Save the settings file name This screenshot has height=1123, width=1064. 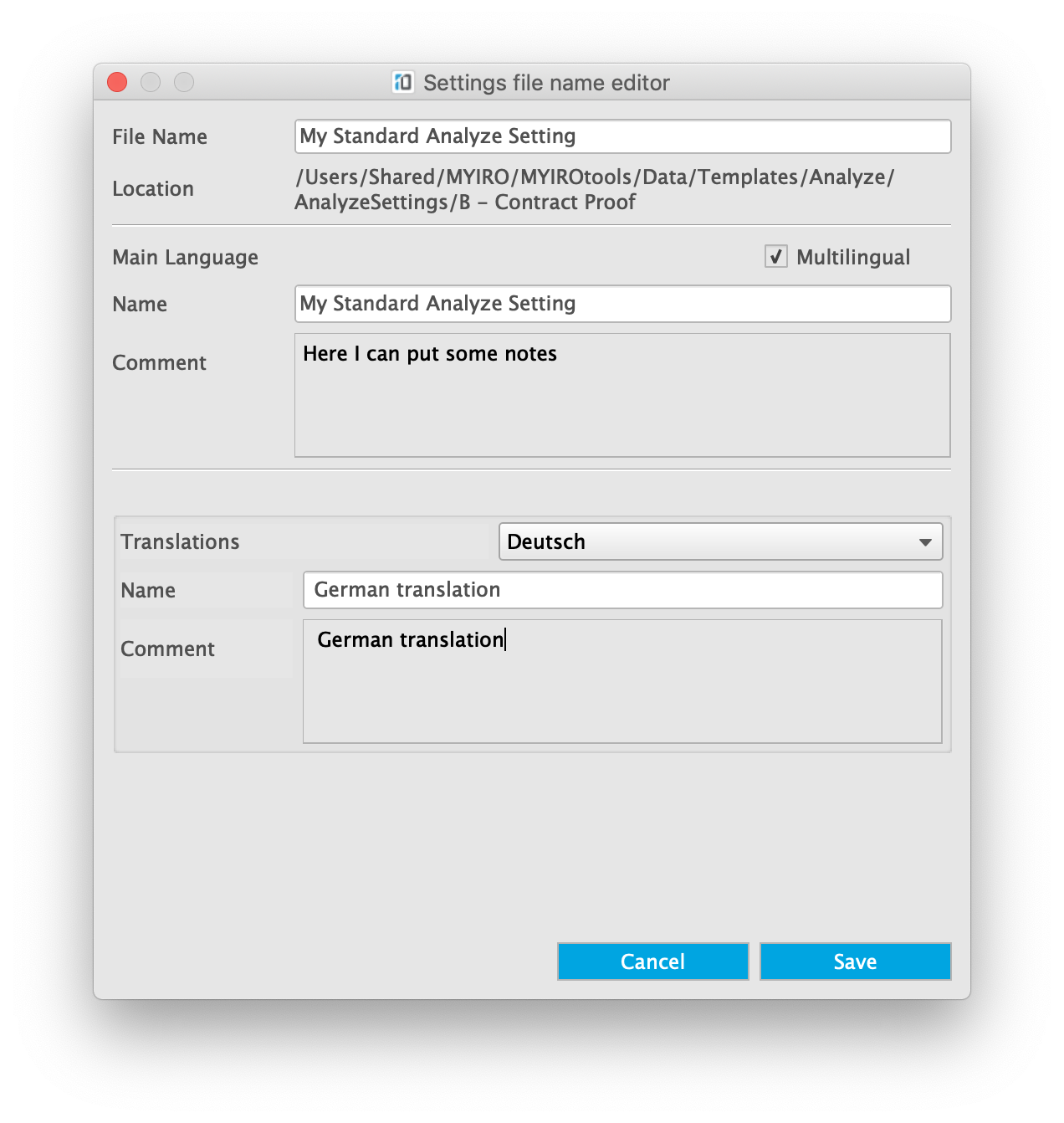click(x=855, y=961)
